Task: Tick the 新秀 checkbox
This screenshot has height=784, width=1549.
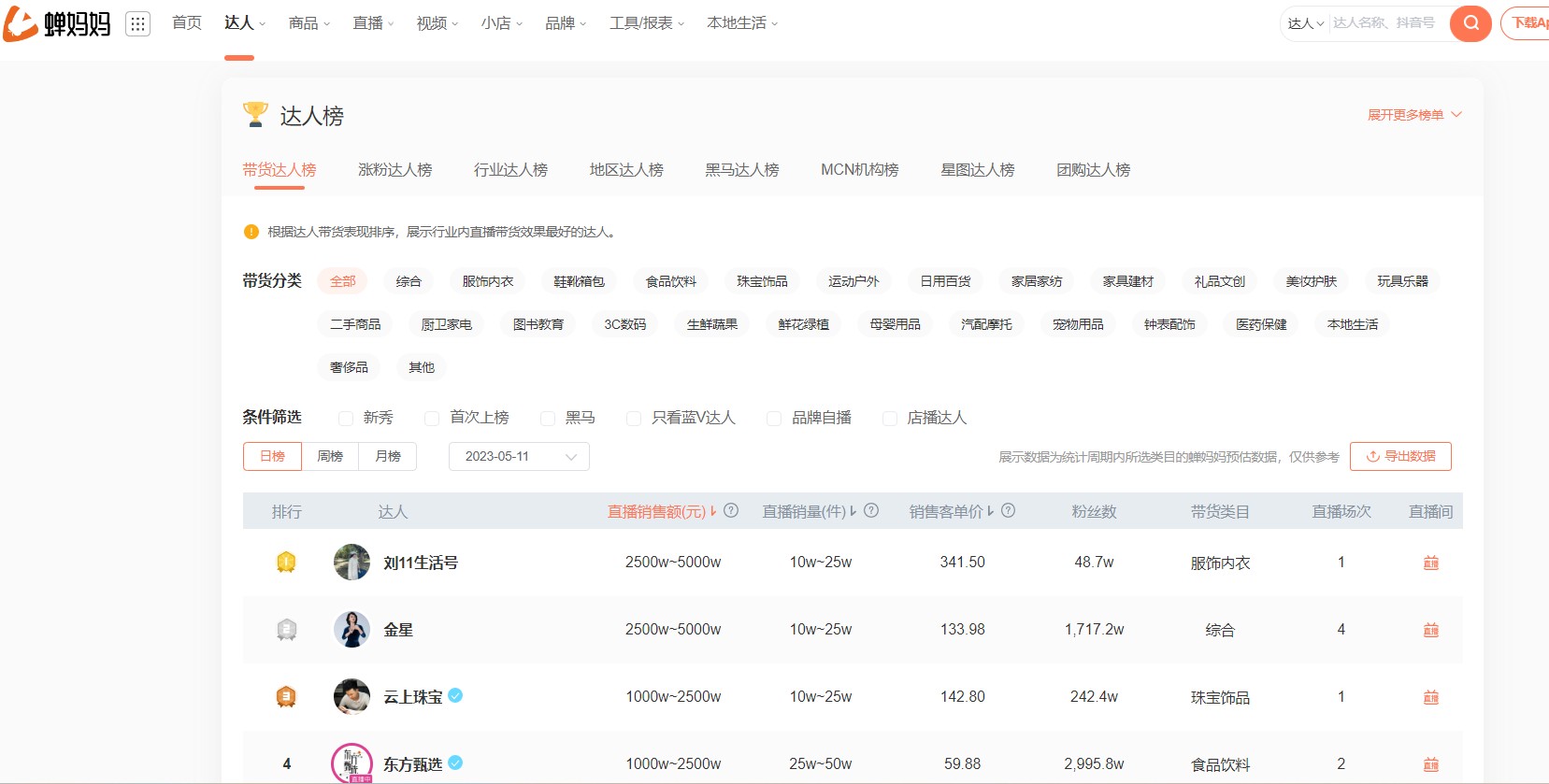Action: click(346, 419)
